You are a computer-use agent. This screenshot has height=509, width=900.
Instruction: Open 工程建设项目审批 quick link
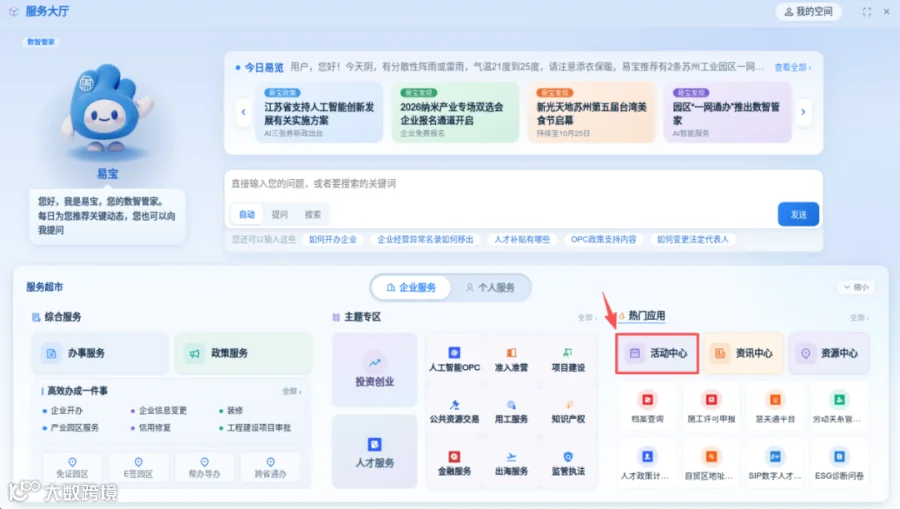259,428
